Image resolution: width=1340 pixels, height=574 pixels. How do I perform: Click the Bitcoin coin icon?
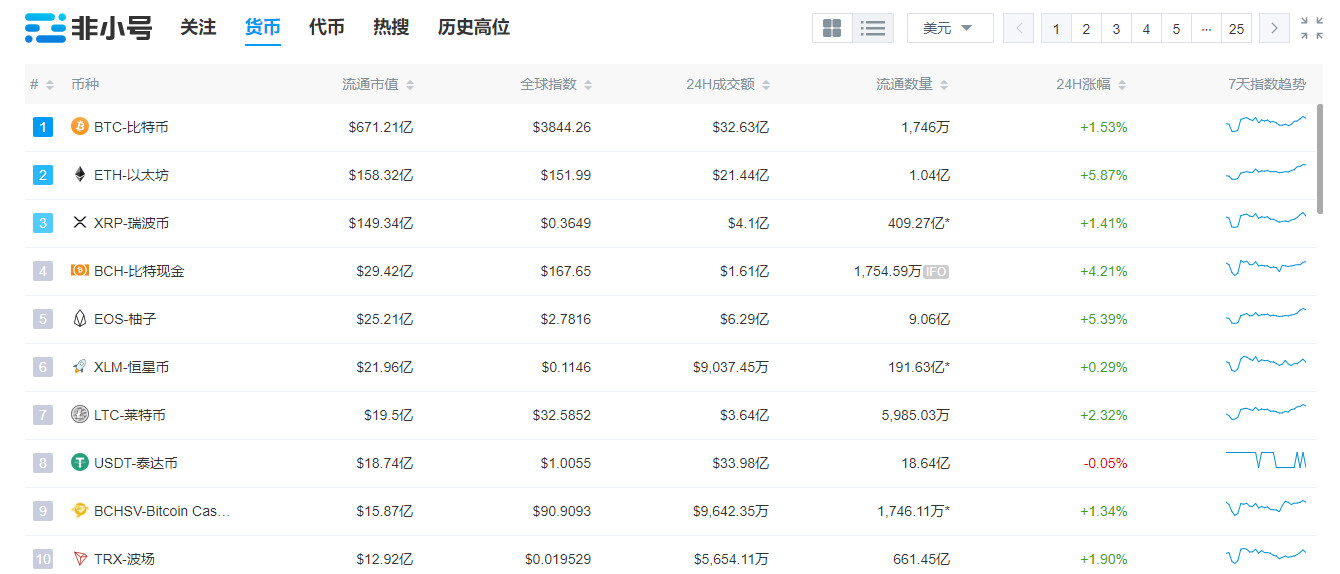(80, 127)
